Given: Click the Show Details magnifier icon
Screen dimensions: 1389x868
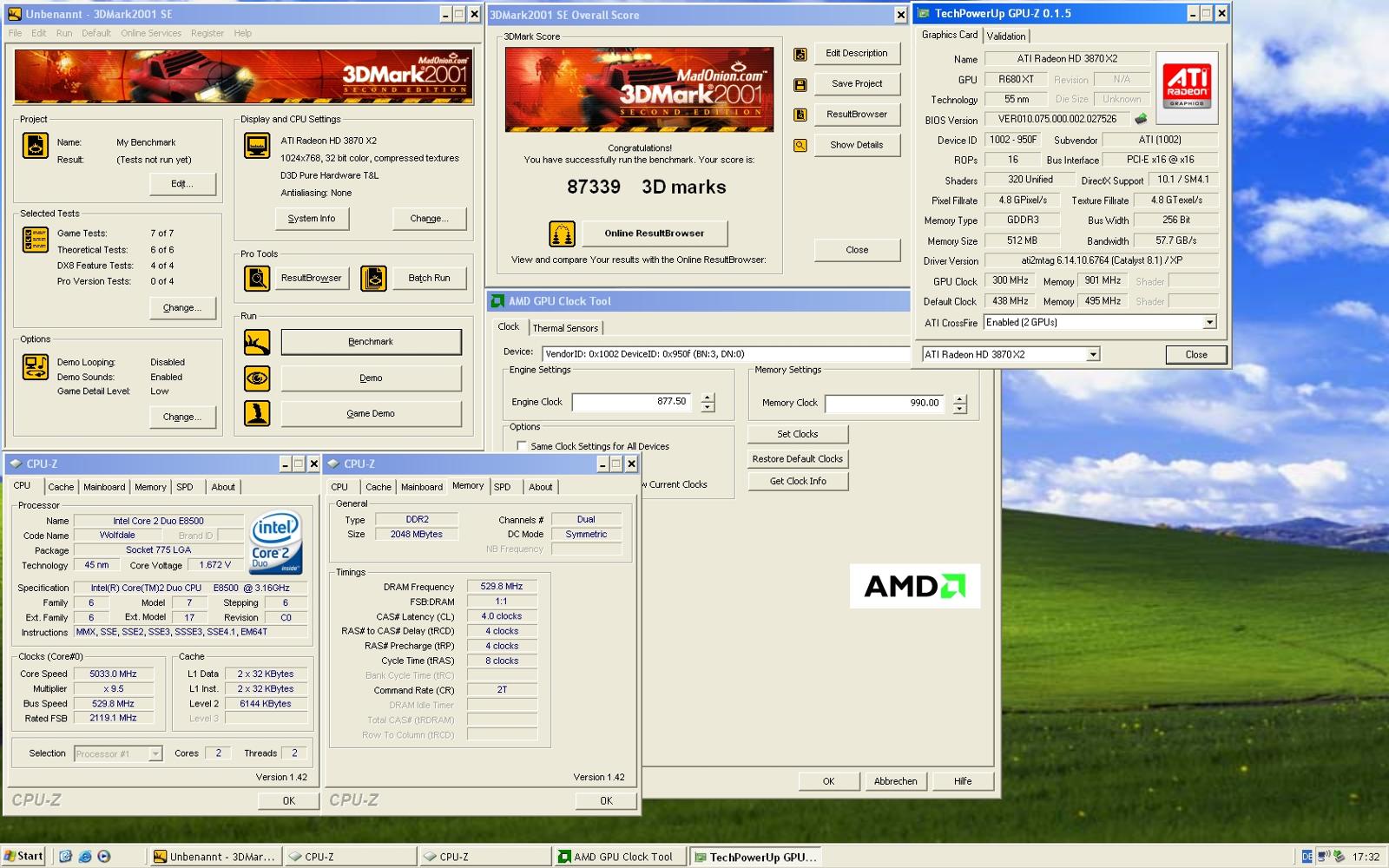Looking at the screenshot, I should (x=800, y=145).
